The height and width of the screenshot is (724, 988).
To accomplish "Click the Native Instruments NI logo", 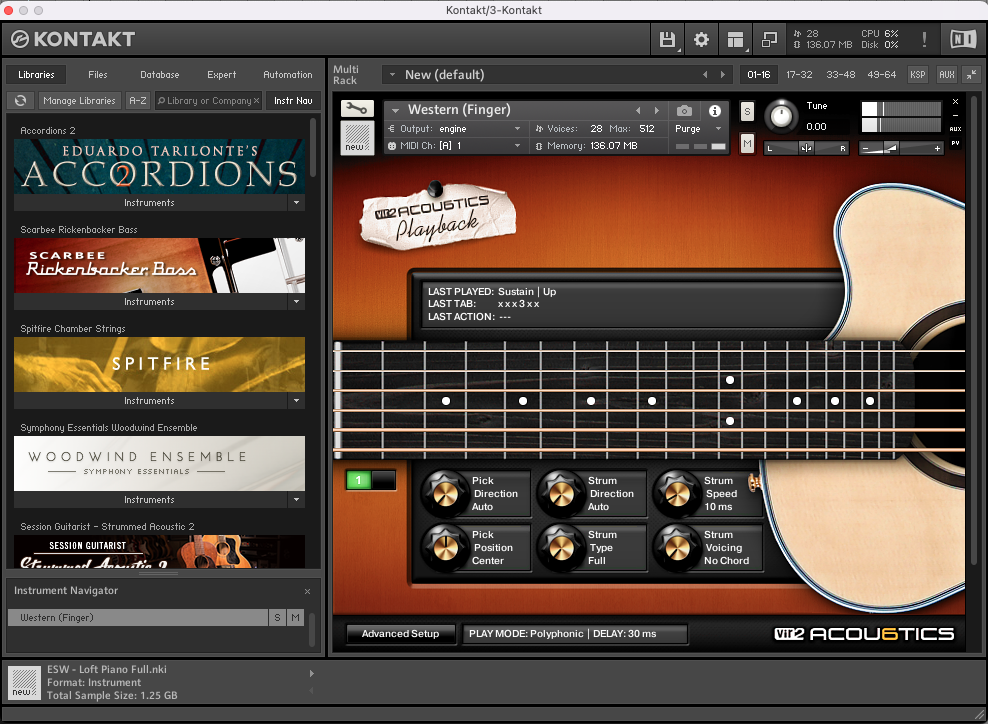I will 963,39.
